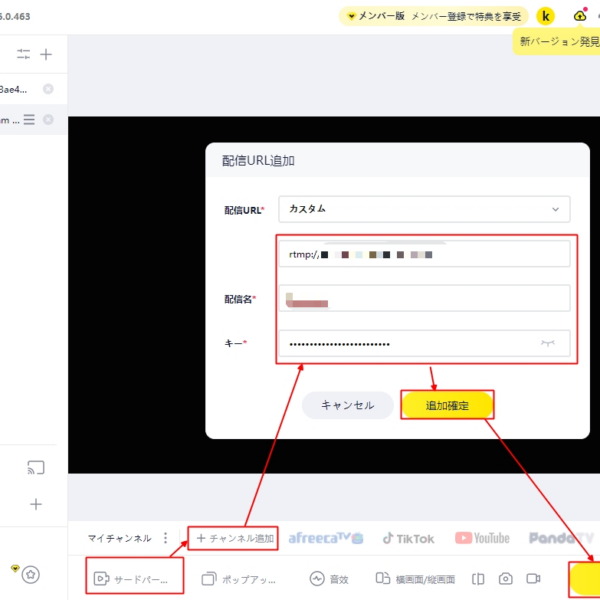Open the star badge icon at bottom left
600x600 pixels.
pos(31,574)
